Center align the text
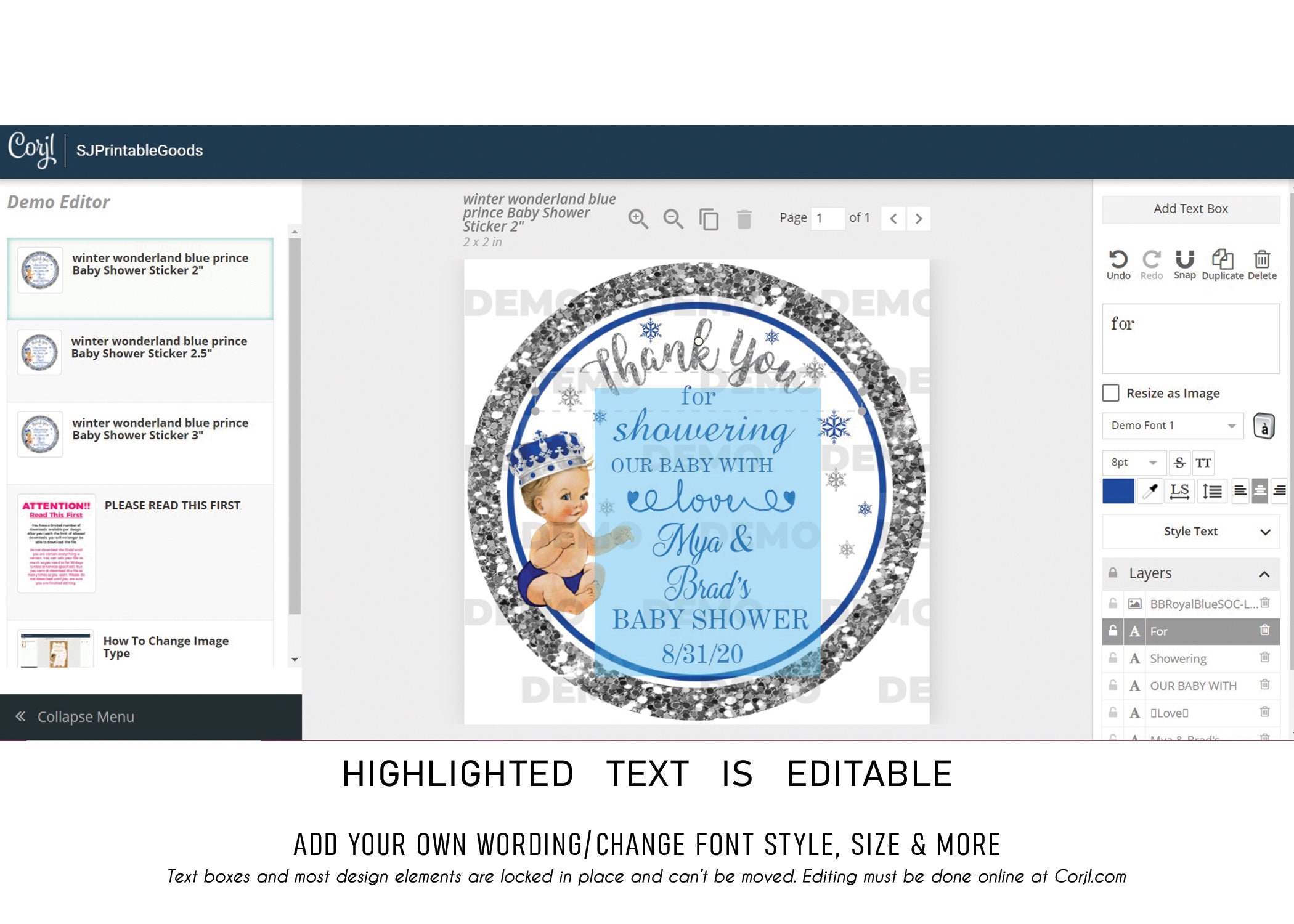The image size is (1294, 924). (1259, 491)
